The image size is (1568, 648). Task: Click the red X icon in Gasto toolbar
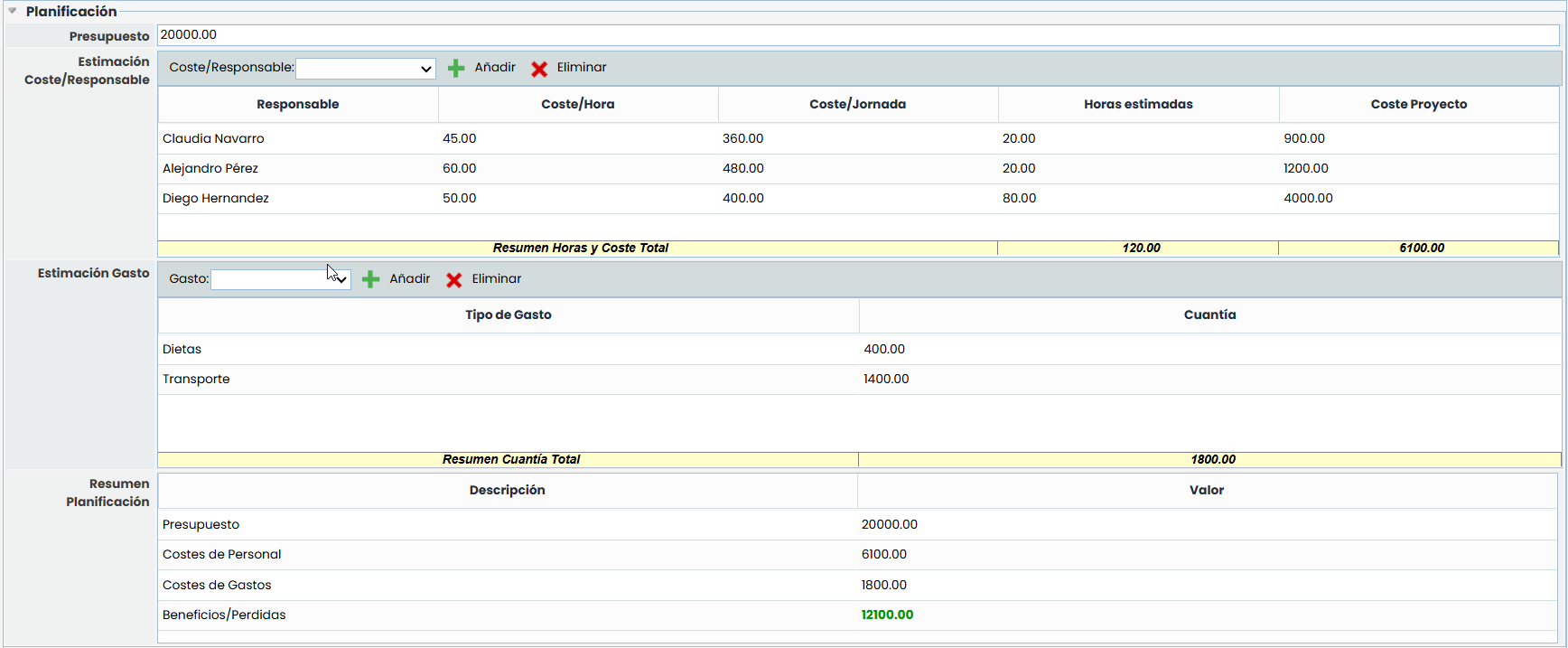(454, 280)
